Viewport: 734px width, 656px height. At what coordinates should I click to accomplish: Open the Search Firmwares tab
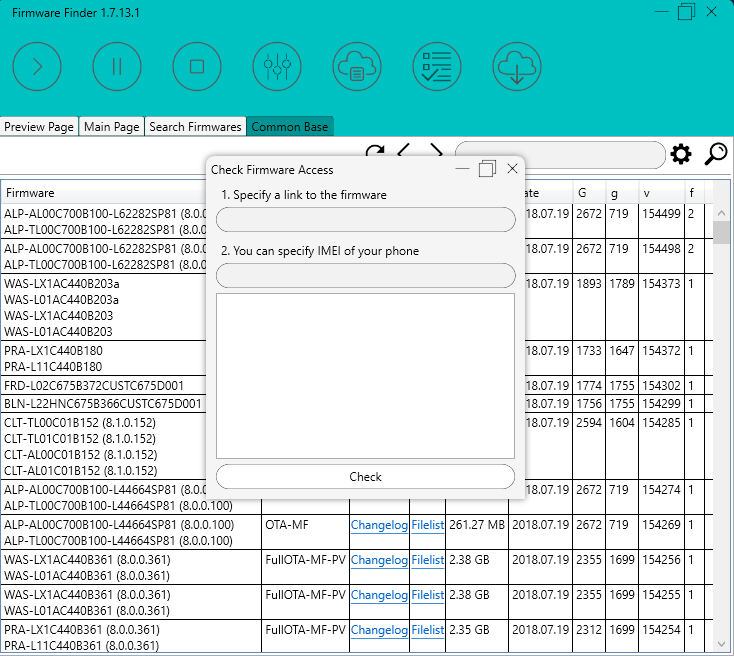pyautogui.click(x=195, y=127)
